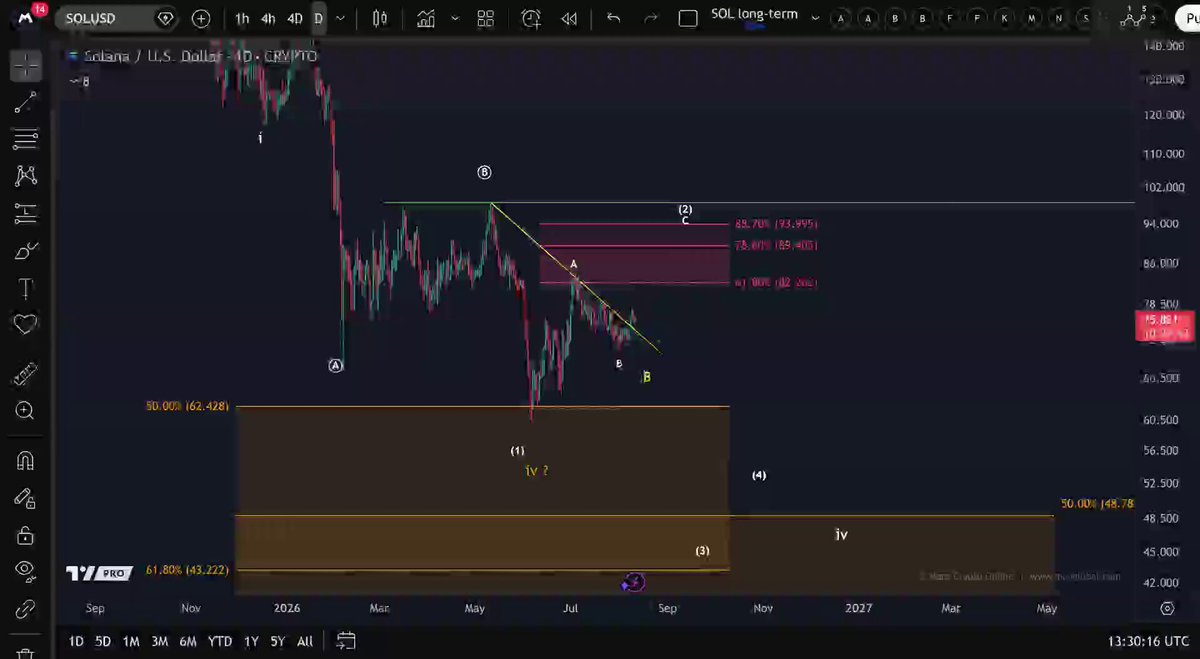The height and width of the screenshot is (659, 1200).
Task: Click the favorite tool circle labeled M
Action: 1031,18
